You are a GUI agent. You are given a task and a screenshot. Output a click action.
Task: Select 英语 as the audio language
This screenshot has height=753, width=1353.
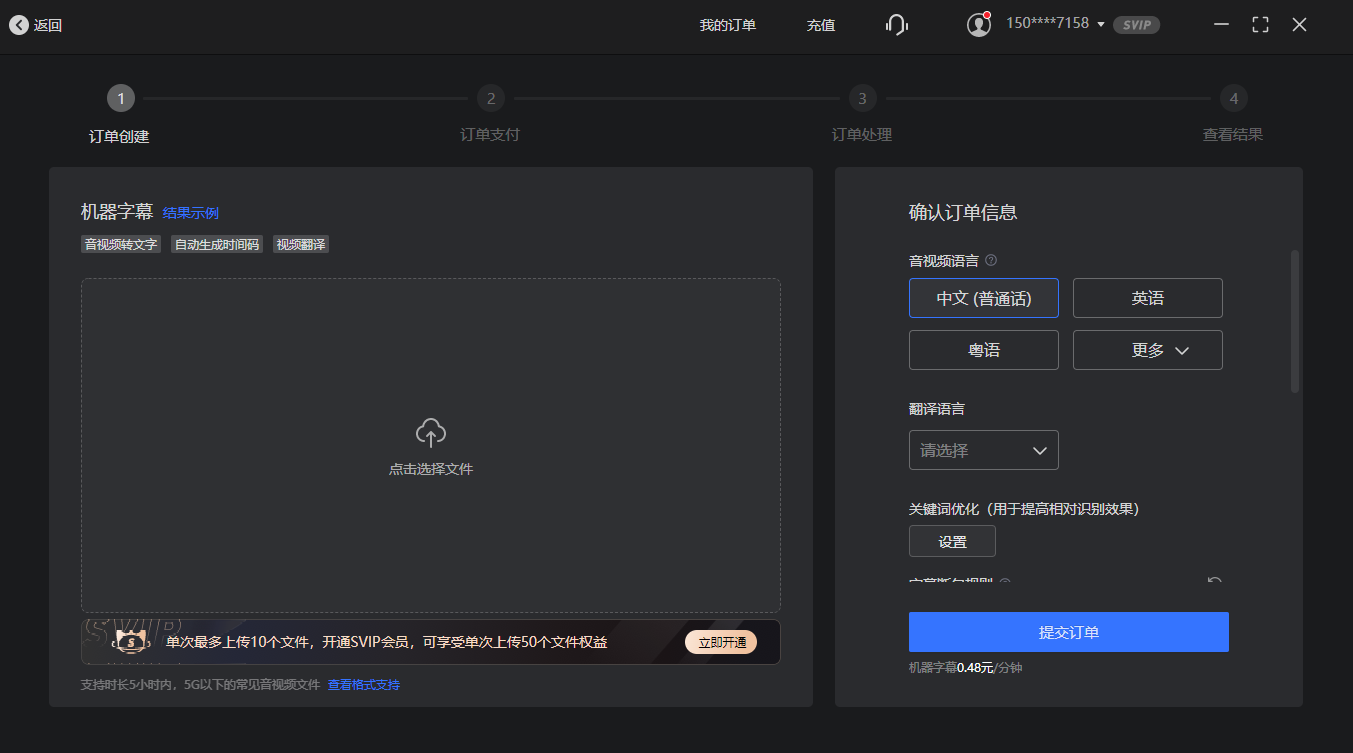pyautogui.click(x=1147, y=298)
